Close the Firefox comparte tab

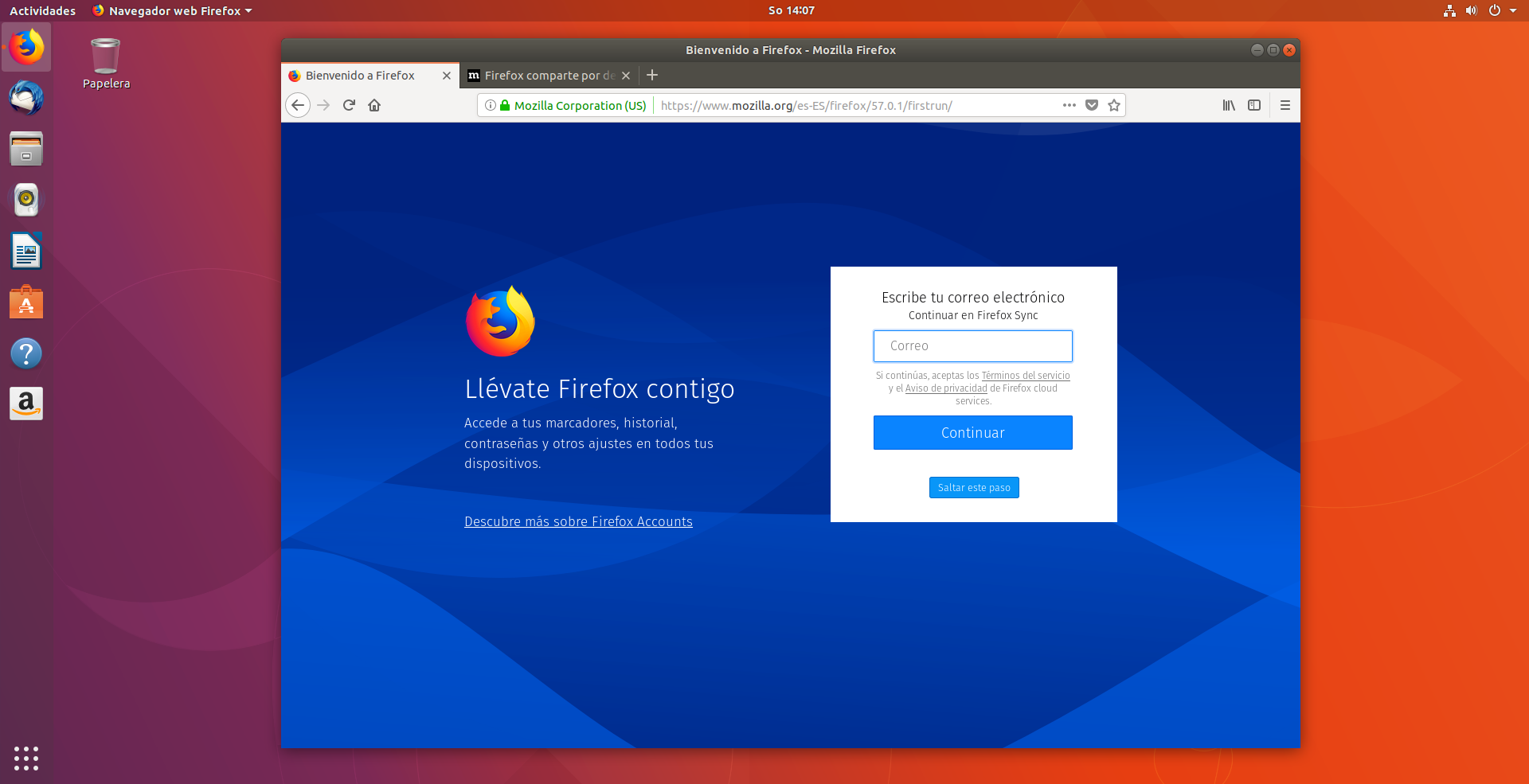pyautogui.click(x=626, y=76)
